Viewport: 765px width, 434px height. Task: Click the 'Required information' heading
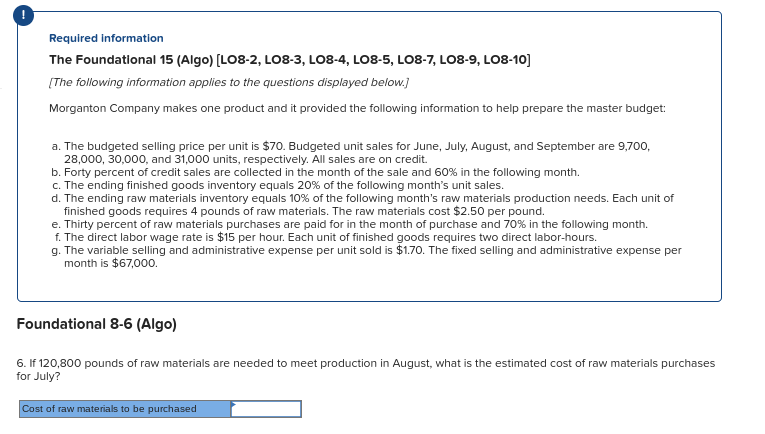pyautogui.click(x=106, y=38)
